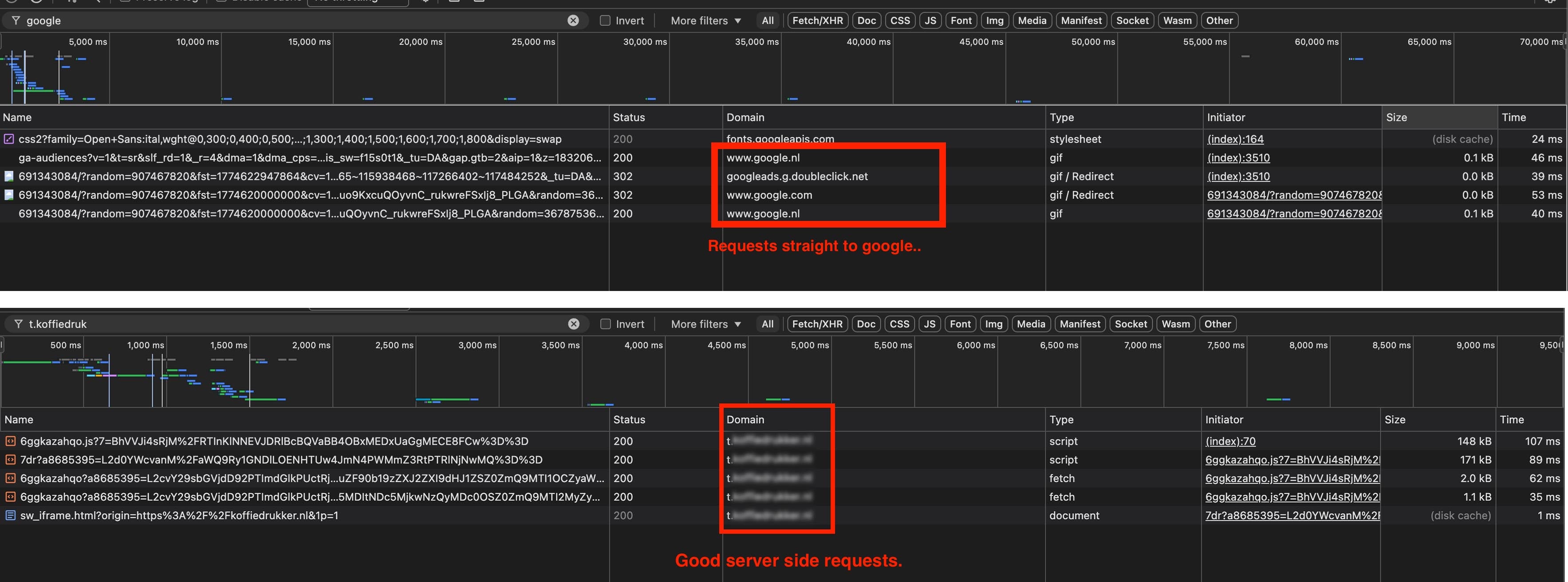Enable Invert checkbox in bottom filter bar
Viewport: 1568px width, 582px height.
click(605, 324)
